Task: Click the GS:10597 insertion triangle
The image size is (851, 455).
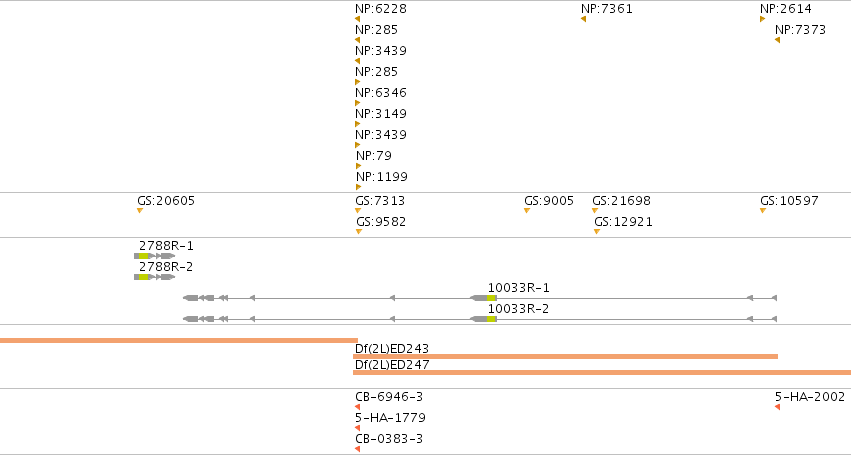Action: pyautogui.click(x=763, y=211)
